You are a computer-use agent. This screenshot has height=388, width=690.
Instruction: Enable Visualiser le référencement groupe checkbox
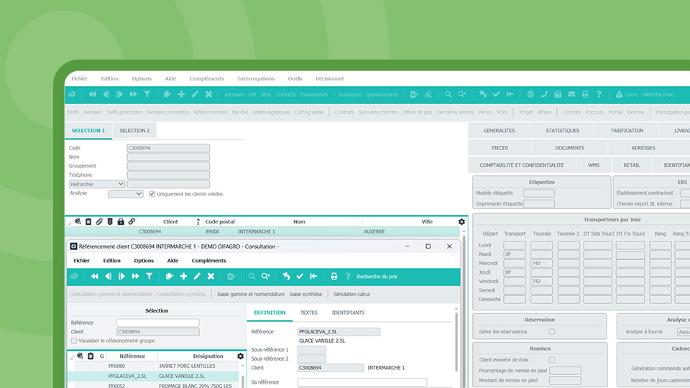click(74, 341)
